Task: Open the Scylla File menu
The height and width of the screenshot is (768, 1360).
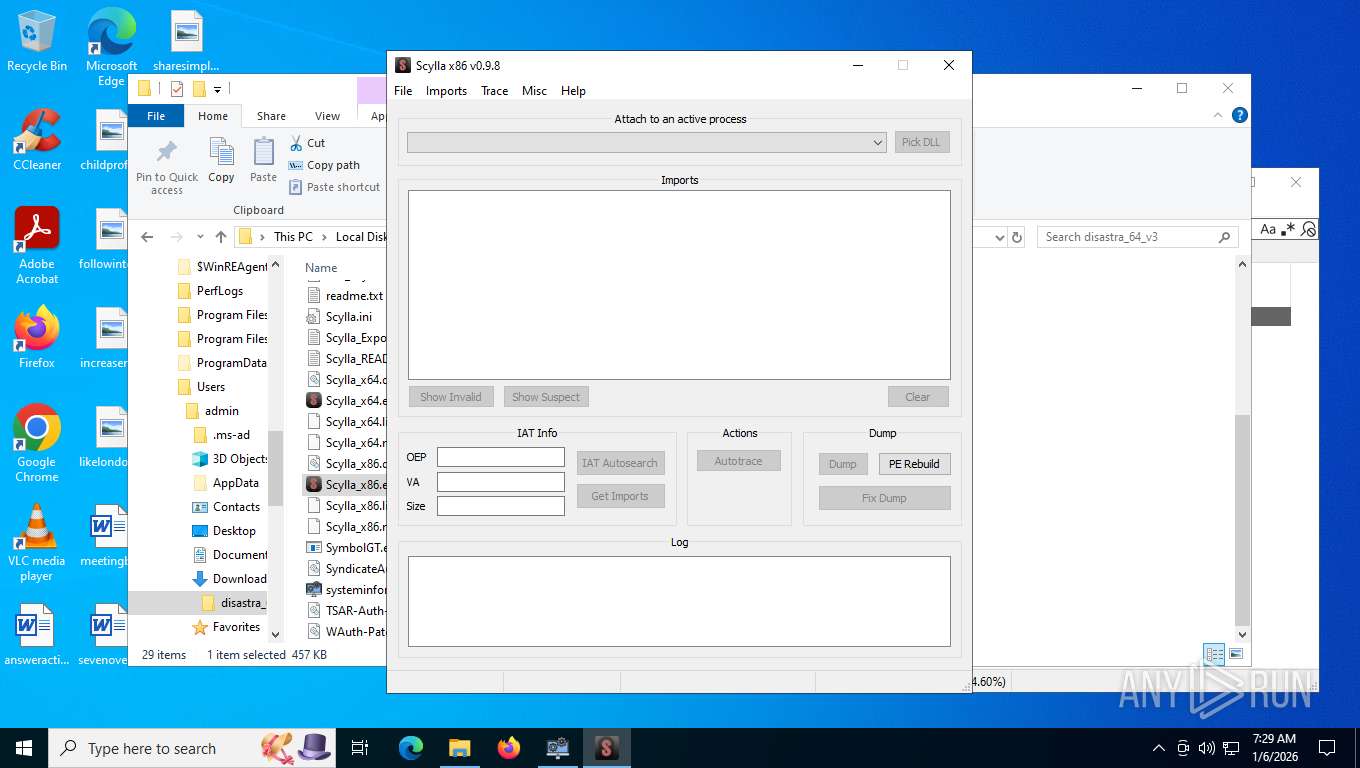Action: 403,91
